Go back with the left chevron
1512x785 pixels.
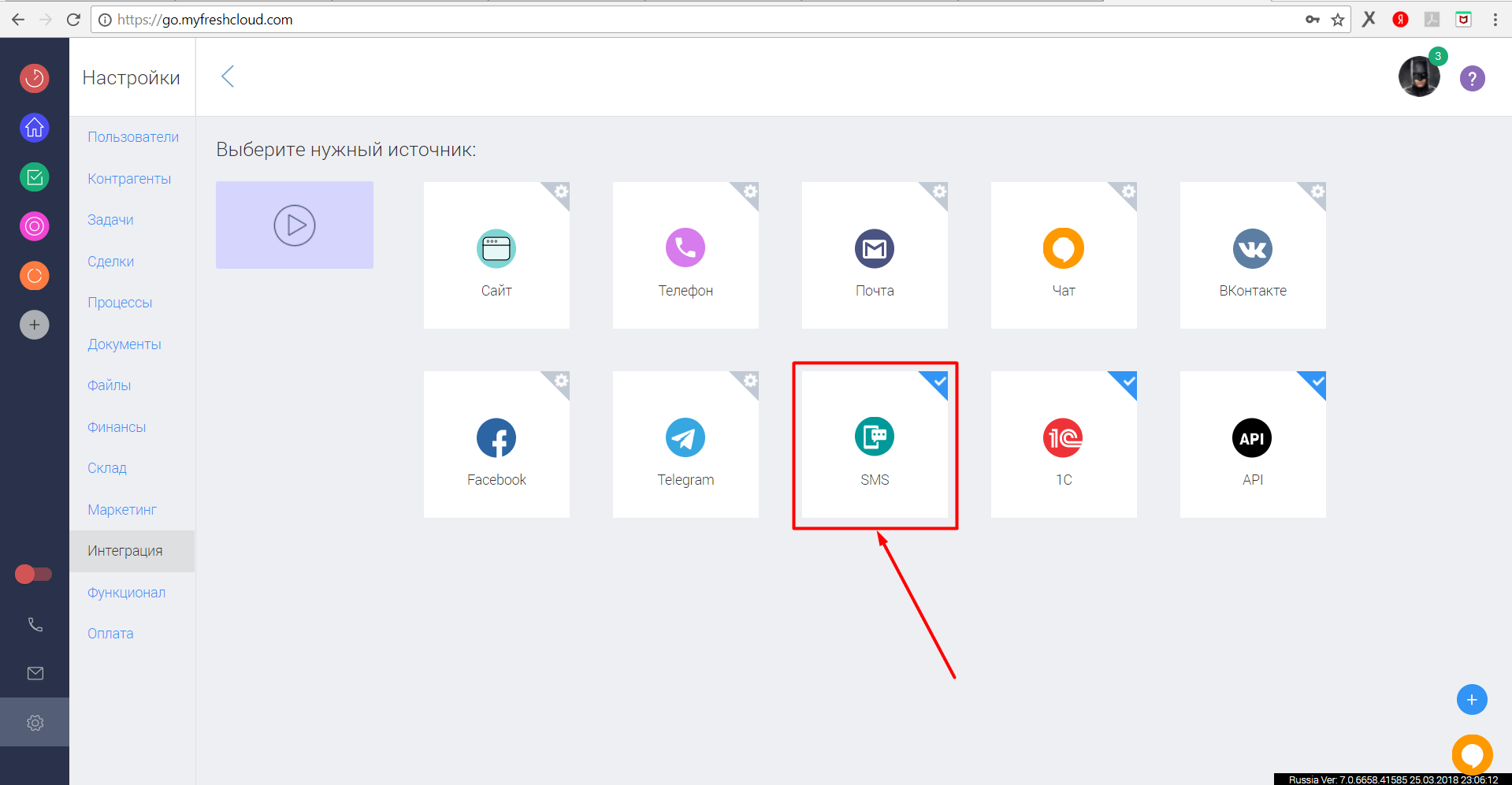tap(228, 76)
